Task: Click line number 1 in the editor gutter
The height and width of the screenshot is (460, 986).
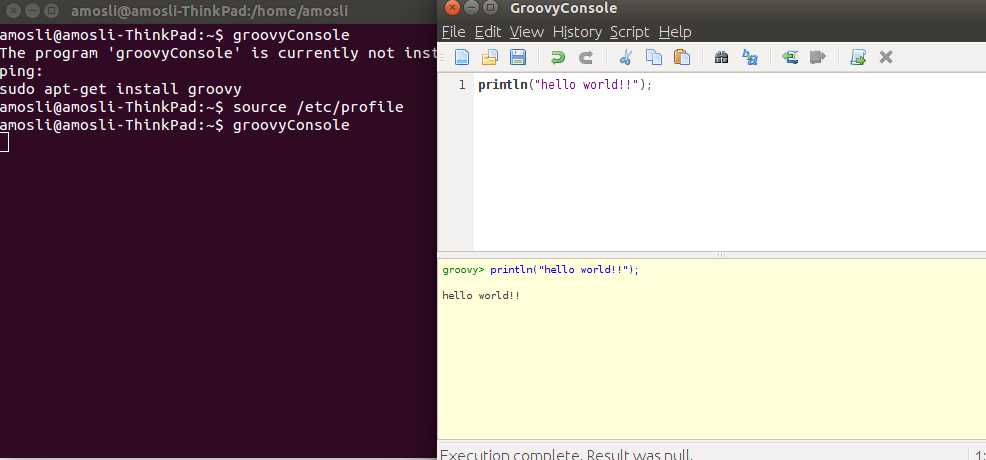Action: [x=462, y=85]
